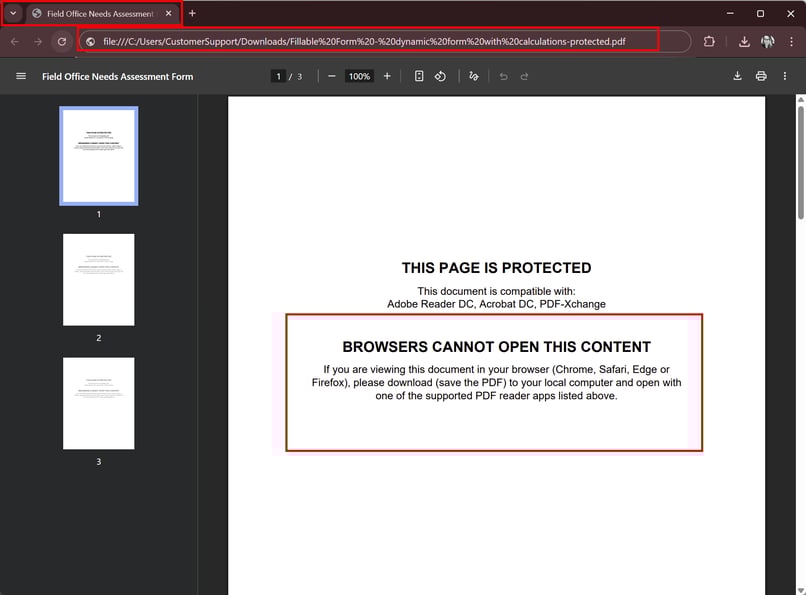Viewport: 806px width, 595px height.
Task: Select the draw annotation tool
Action: pyautogui.click(x=474, y=77)
